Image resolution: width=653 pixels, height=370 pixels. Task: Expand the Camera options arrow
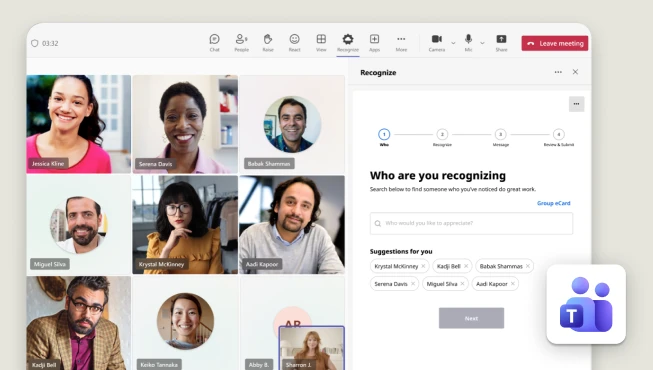point(453,43)
